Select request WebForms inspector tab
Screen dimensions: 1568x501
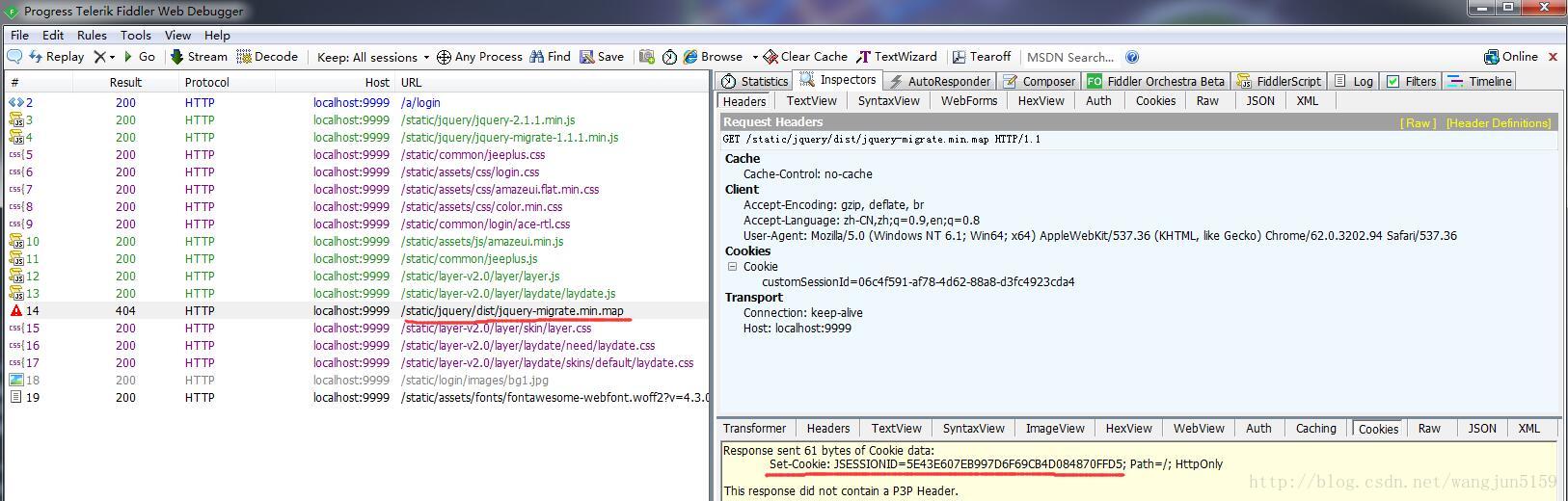coord(969,100)
